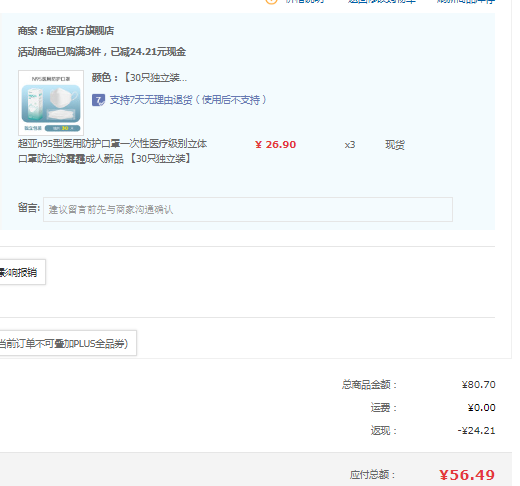Click the 总商品金额 ¥80.70 value
Image resolution: width=520 pixels, height=486 pixels.
point(479,385)
